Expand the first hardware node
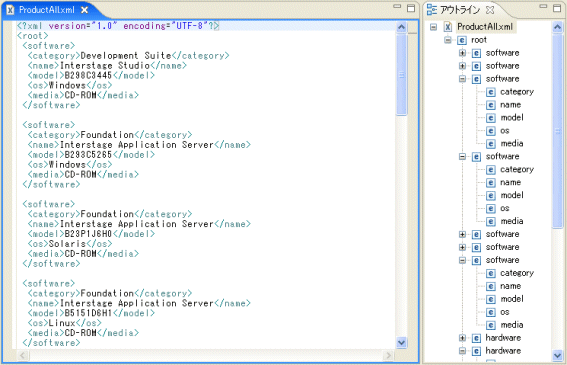Viewport: 567px width, 365px height. (x=462, y=338)
